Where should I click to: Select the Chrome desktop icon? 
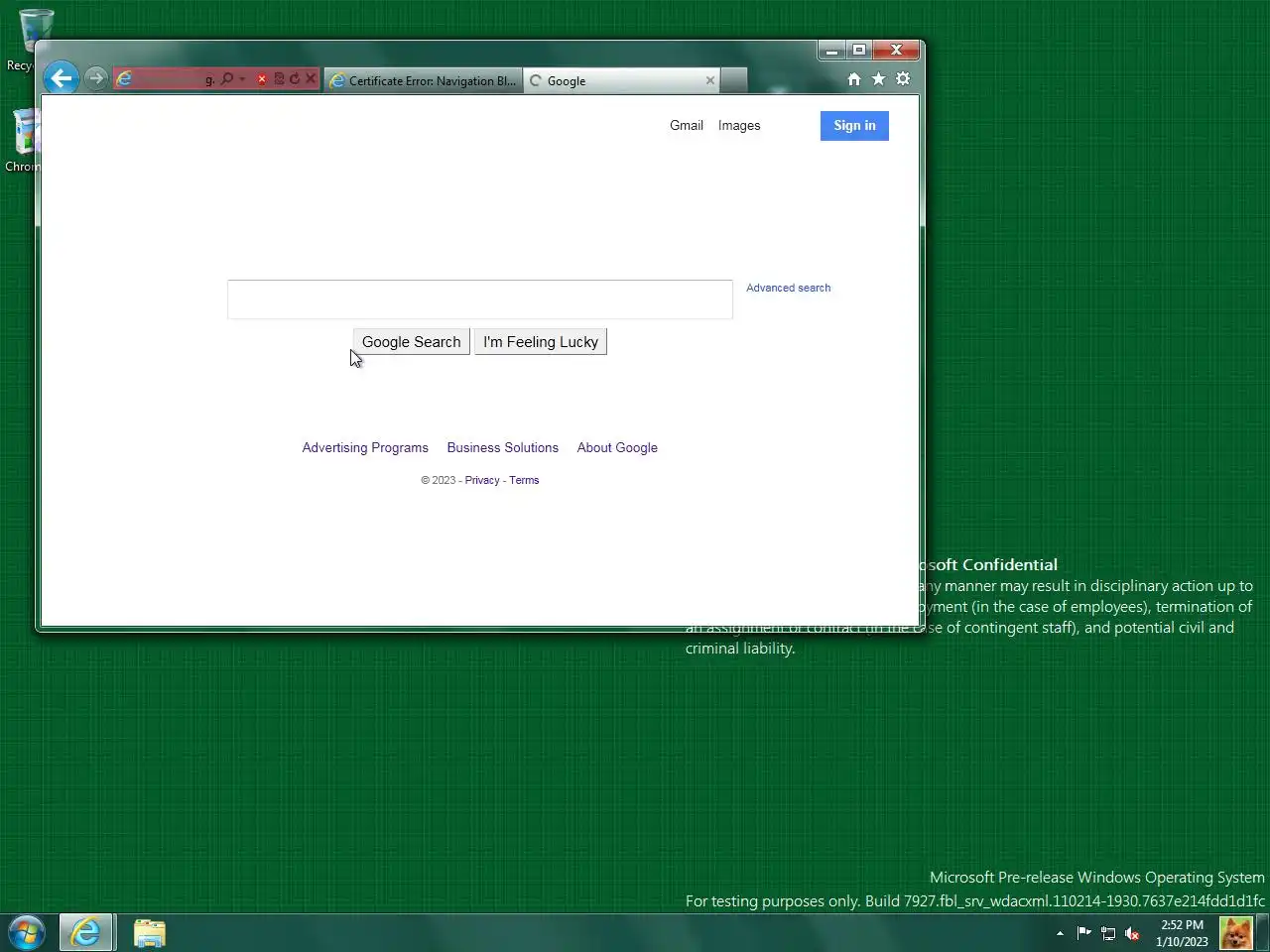24,141
